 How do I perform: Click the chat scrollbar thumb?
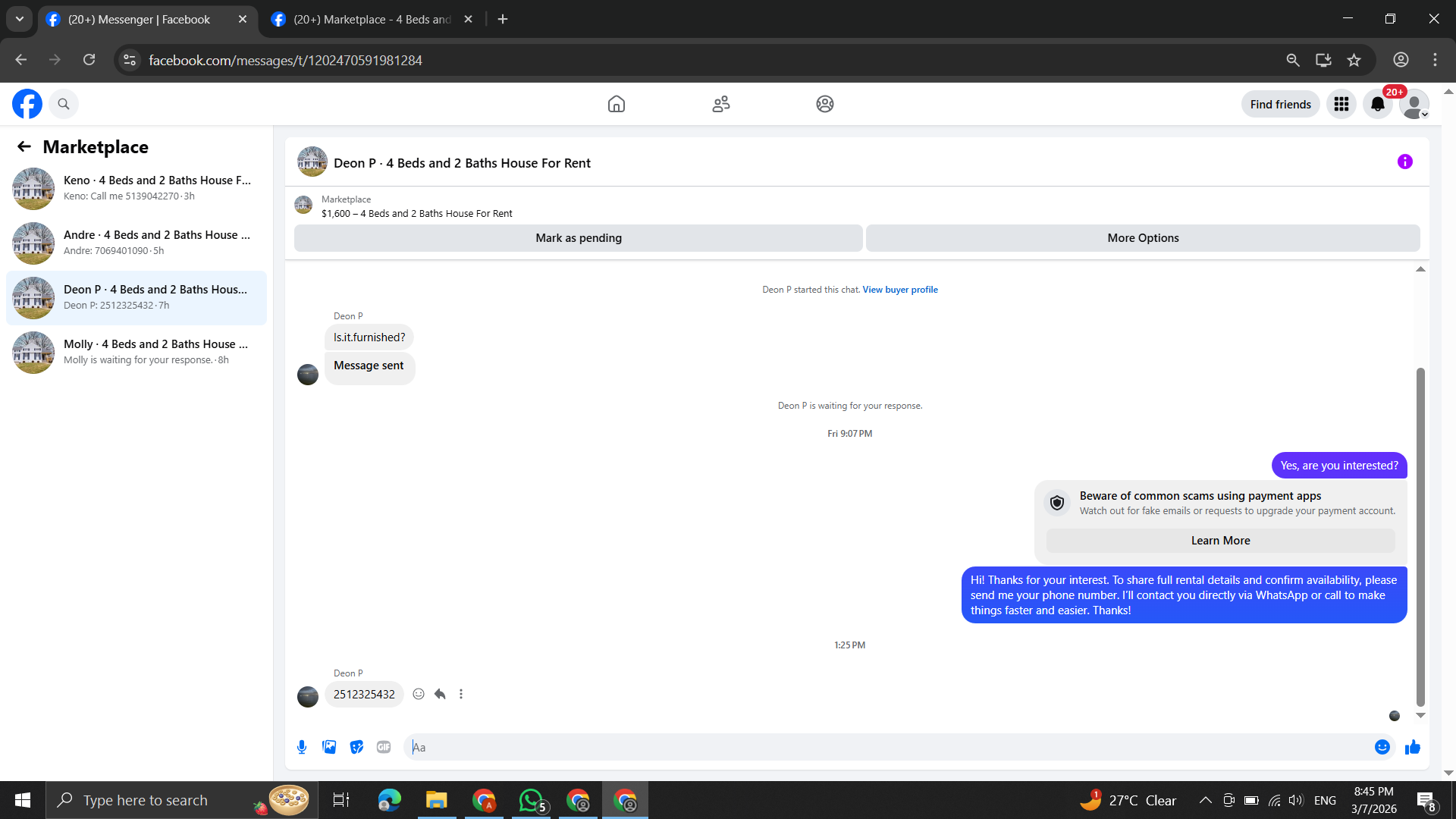click(1420, 537)
